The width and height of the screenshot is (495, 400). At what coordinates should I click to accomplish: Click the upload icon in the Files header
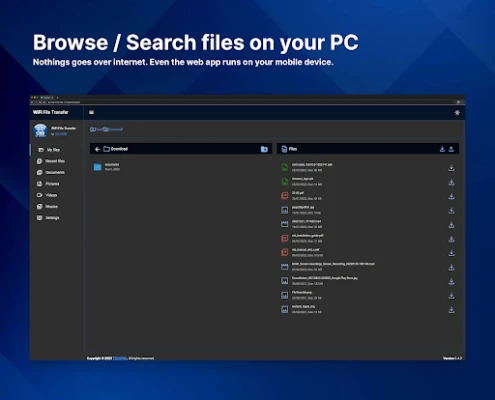point(451,149)
